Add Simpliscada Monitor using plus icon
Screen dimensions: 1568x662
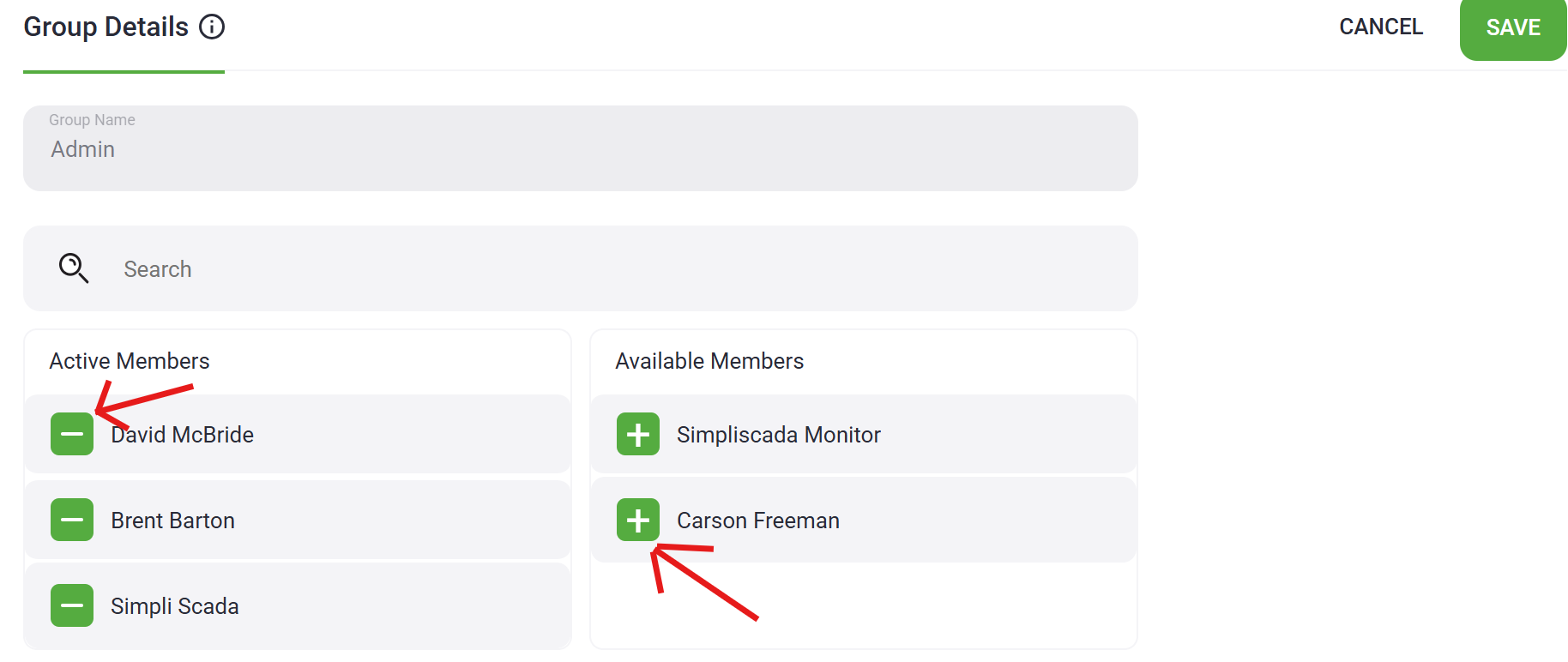click(638, 434)
